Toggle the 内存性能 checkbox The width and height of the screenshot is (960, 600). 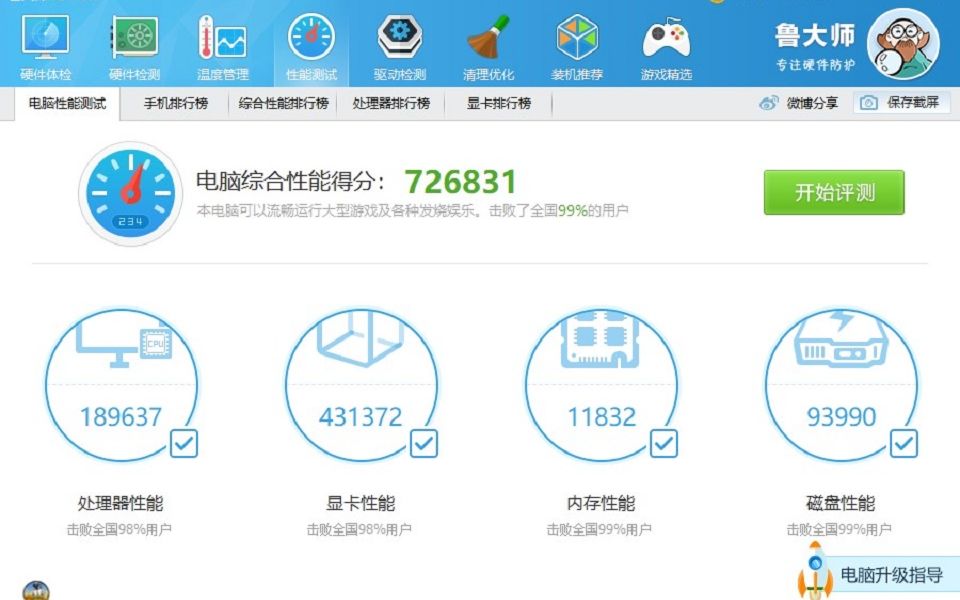click(x=664, y=443)
